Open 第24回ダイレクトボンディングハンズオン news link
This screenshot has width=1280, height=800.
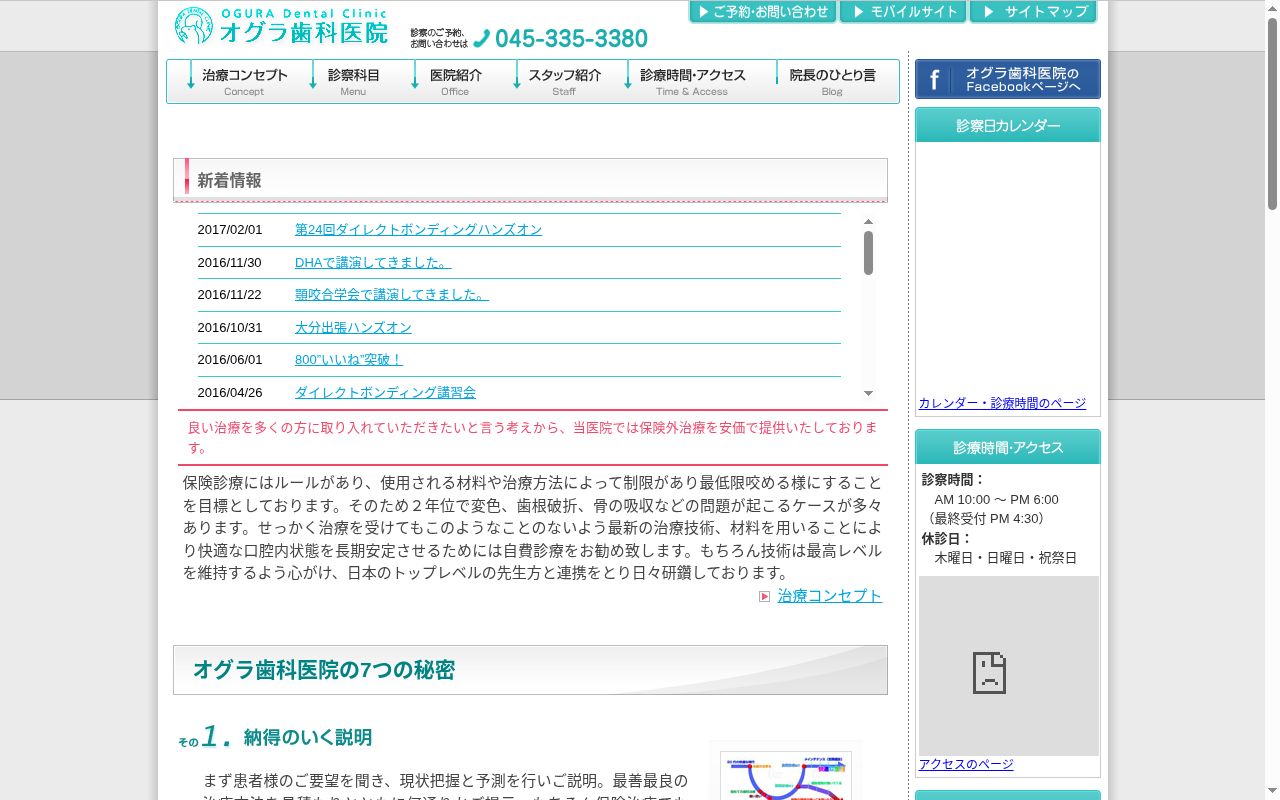click(418, 230)
